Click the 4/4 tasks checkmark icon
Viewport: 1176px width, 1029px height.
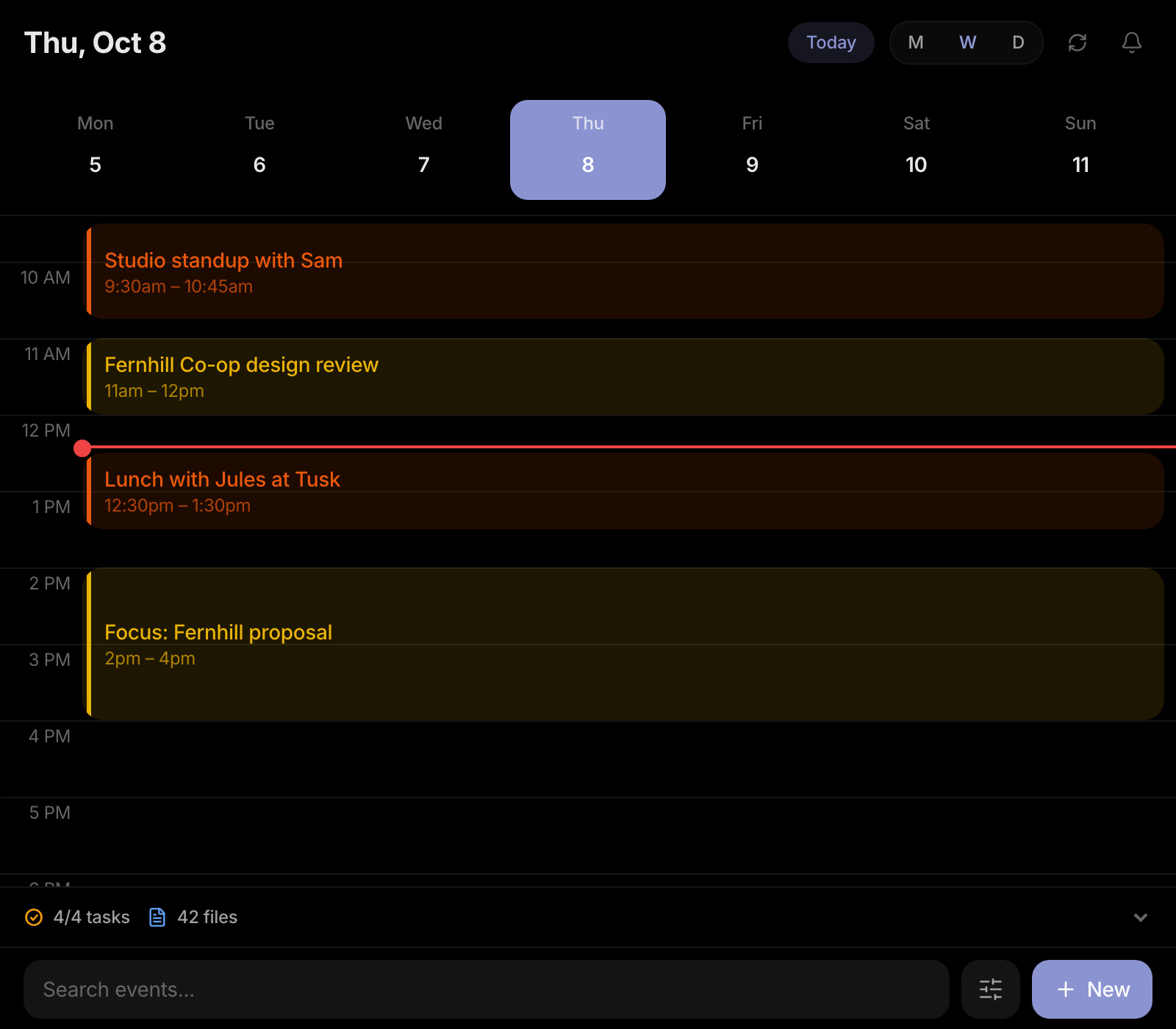point(34,917)
